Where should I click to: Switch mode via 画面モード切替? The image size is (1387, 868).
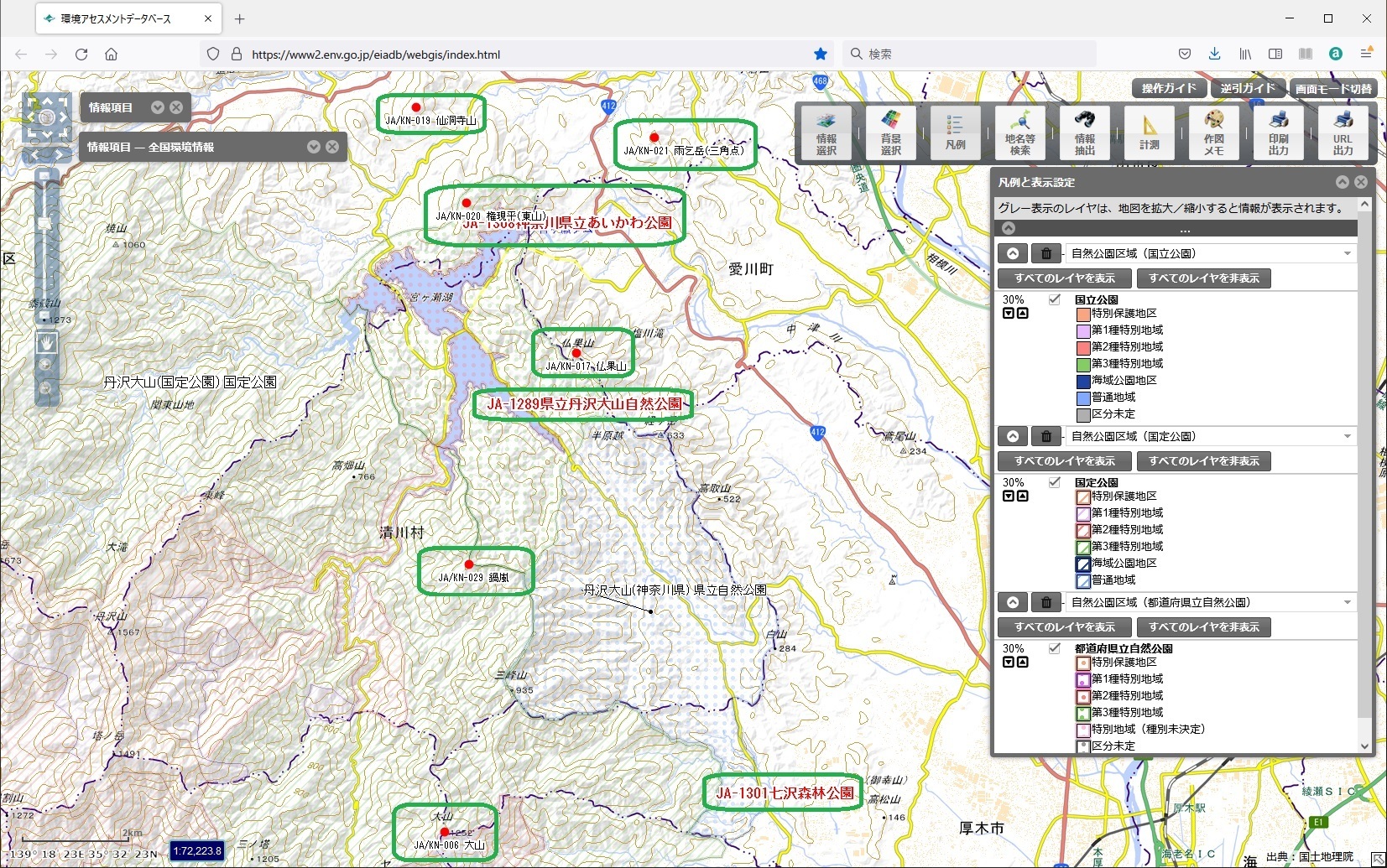pos(1332,88)
